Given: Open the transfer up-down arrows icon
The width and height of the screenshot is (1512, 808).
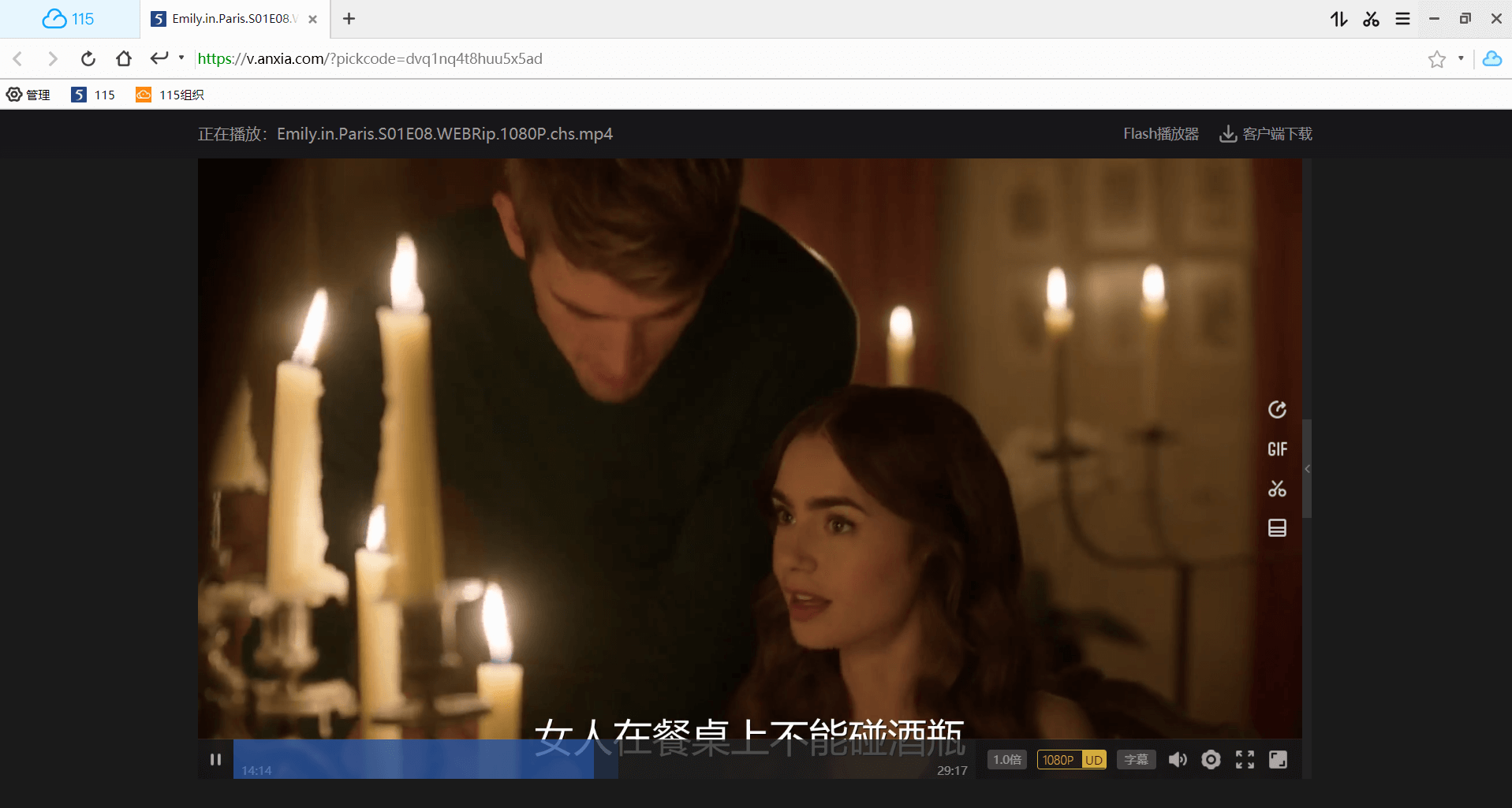Looking at the screenshot, I should pyautogui.click(x=1338, y=19).
